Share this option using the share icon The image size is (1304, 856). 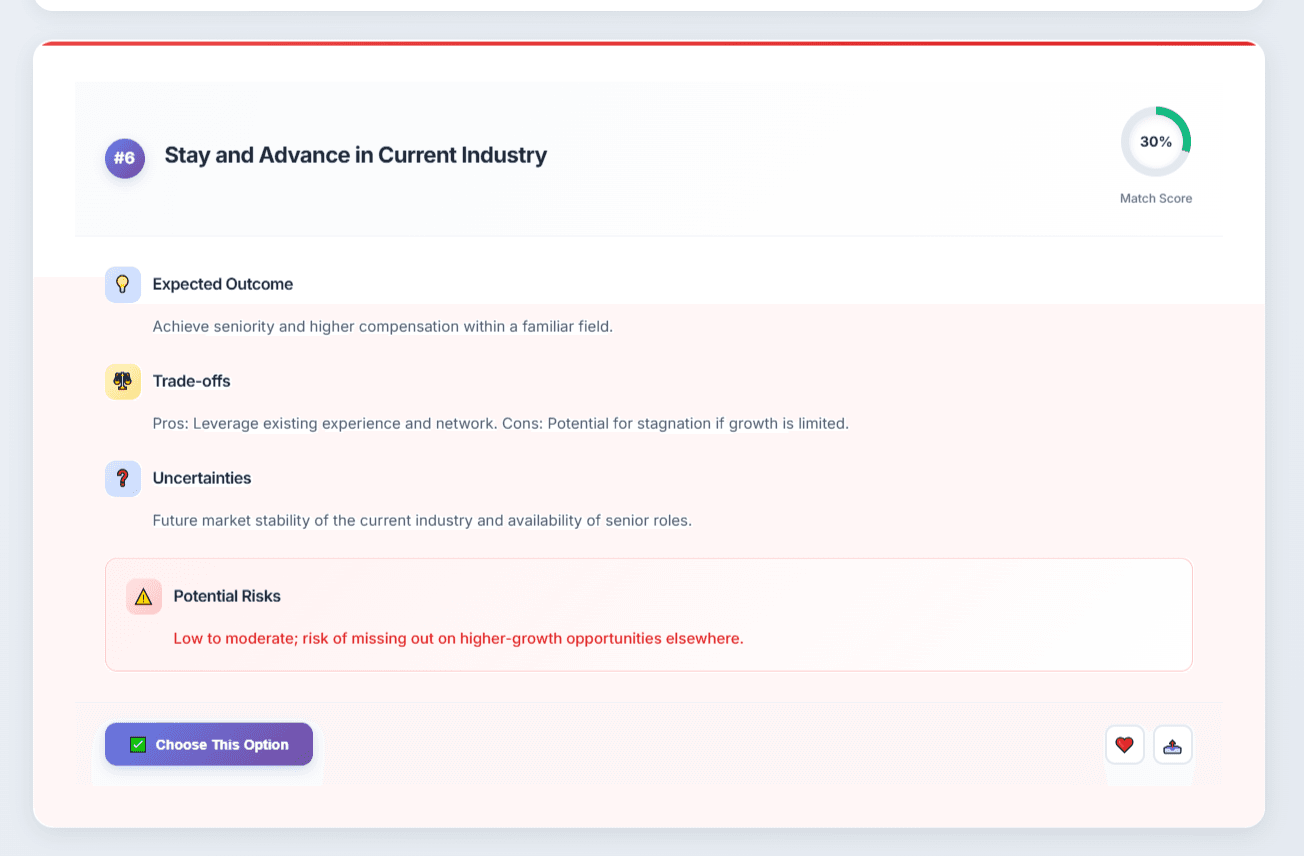tap(1173, 745)
